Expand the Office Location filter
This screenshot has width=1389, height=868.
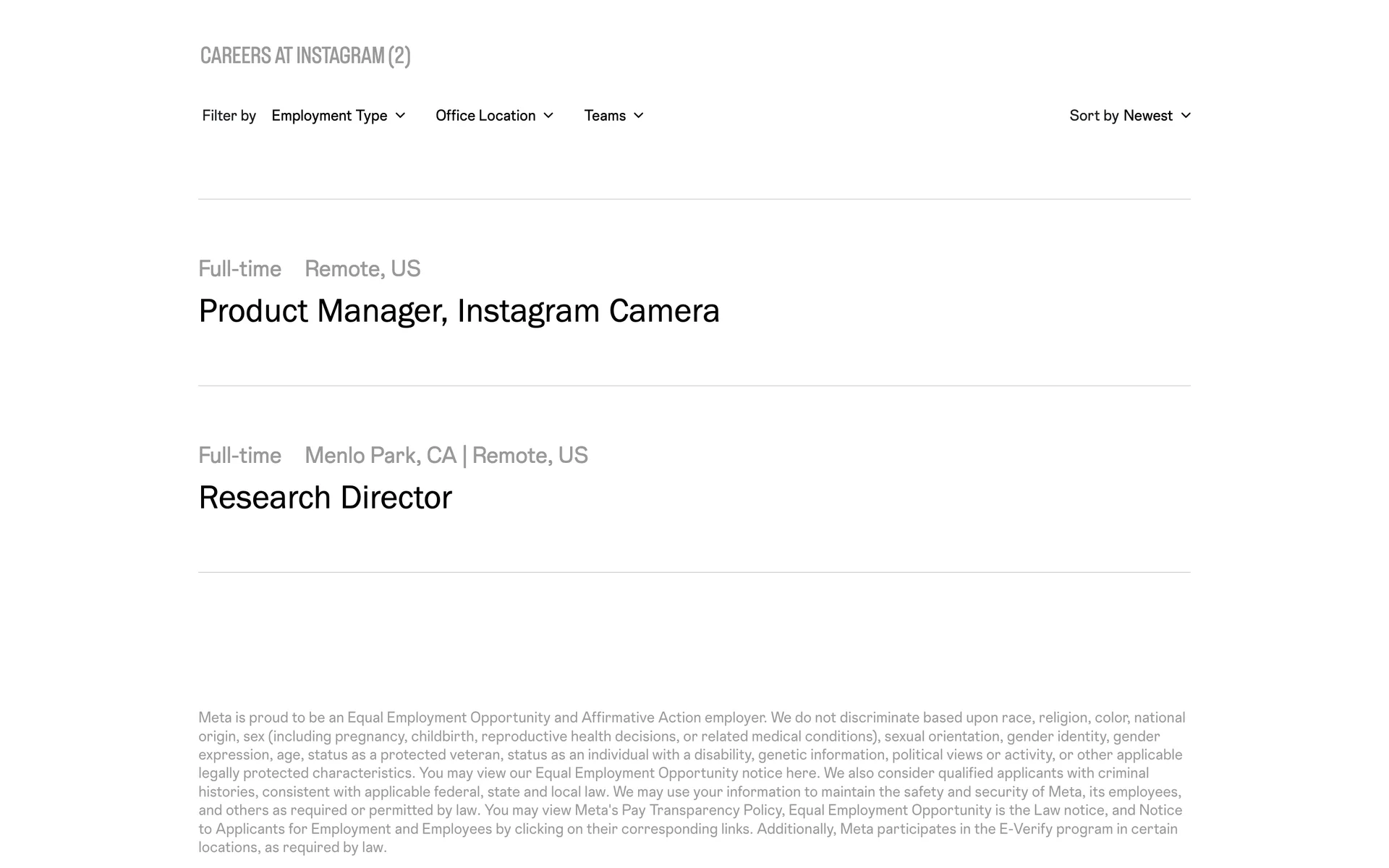pyautogui.click(x=485, y=116)
